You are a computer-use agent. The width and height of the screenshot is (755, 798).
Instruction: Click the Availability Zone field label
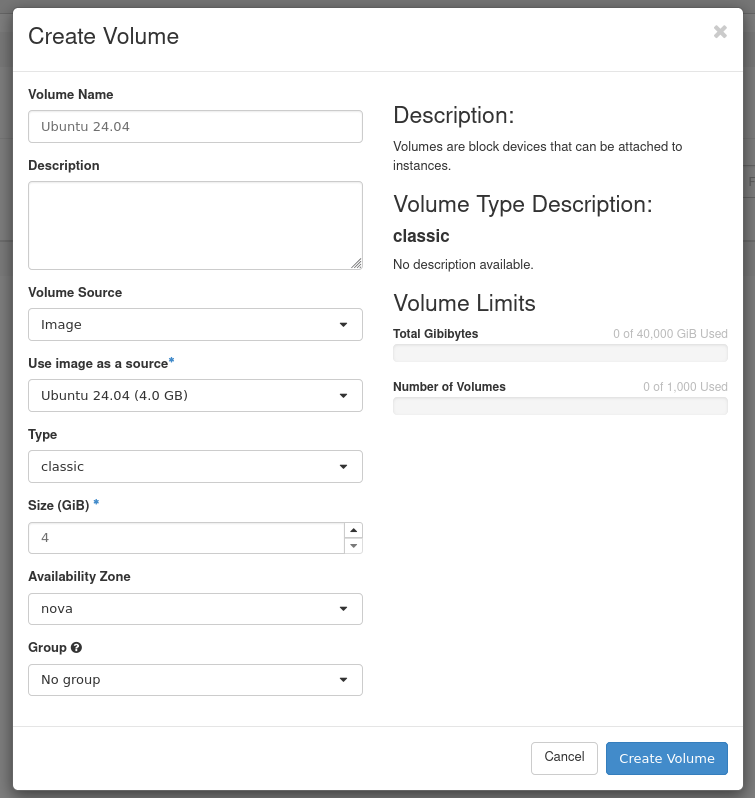coord(79,577)
